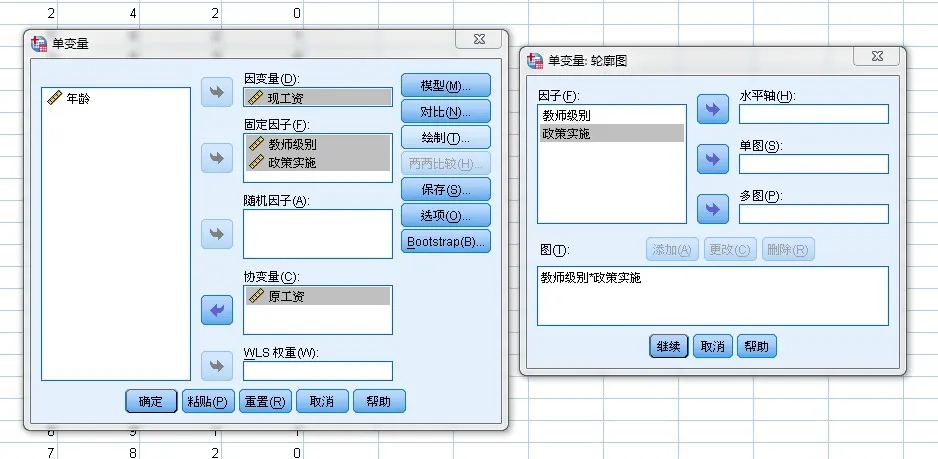
Task: Click the ruler icon next to 现工资
Action: pos(256,98)
